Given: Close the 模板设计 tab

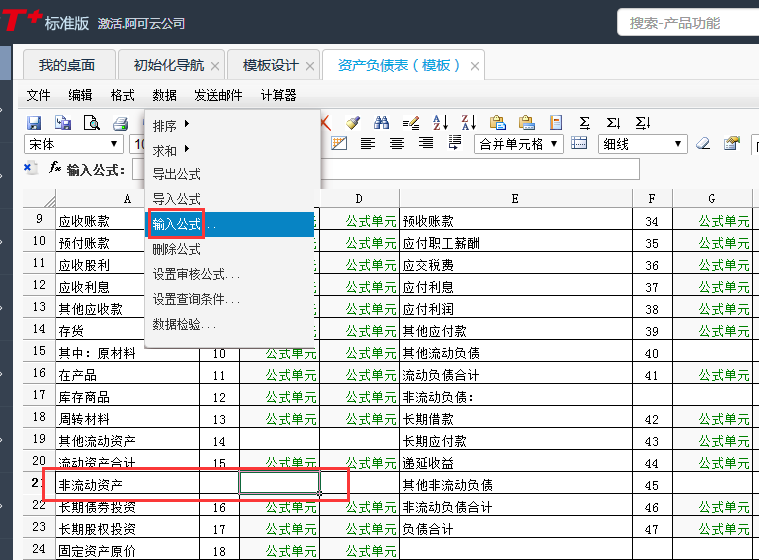Looking at the screenshot, I should coord(310,66).
